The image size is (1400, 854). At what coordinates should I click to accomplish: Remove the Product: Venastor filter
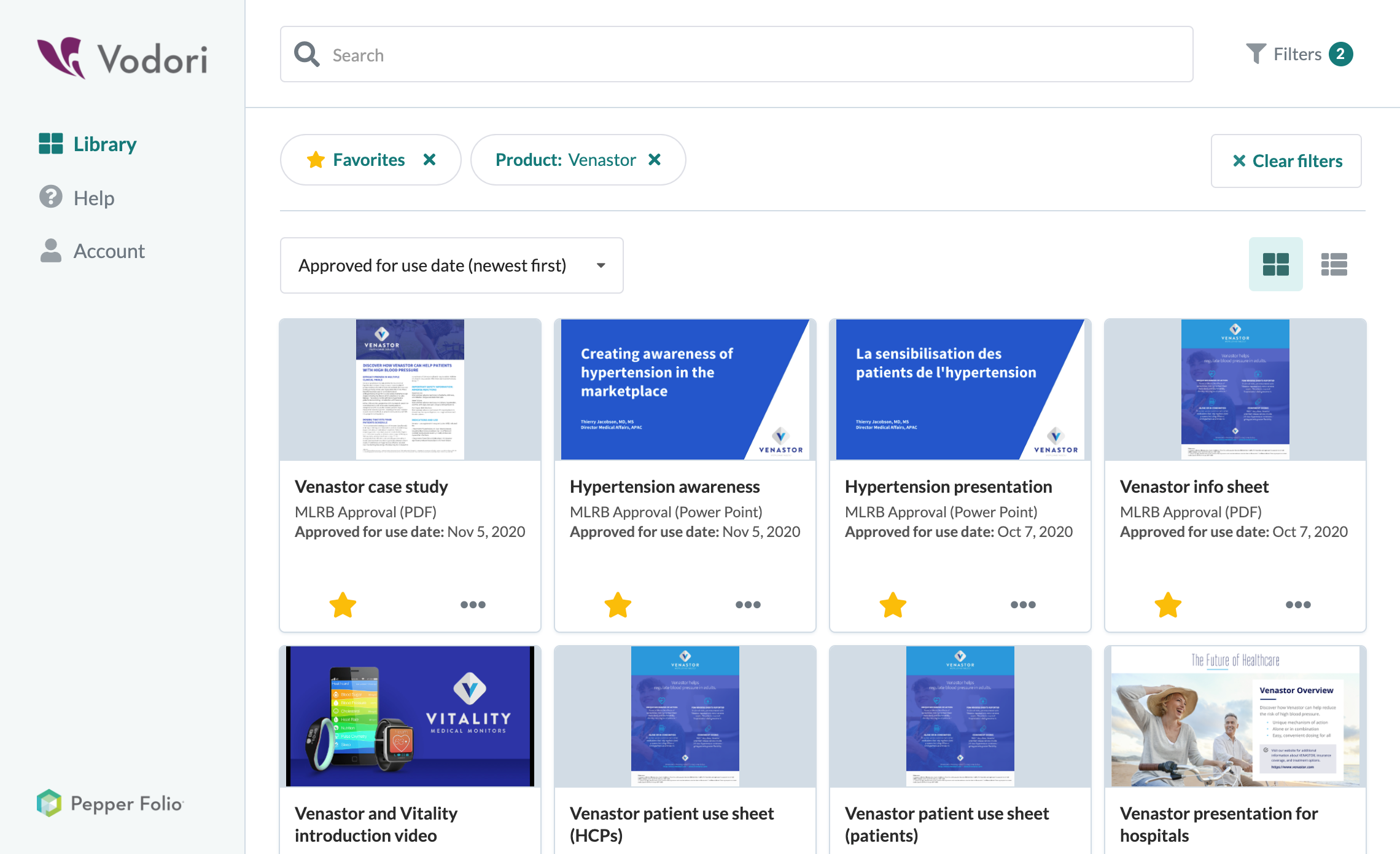point(655,160)
